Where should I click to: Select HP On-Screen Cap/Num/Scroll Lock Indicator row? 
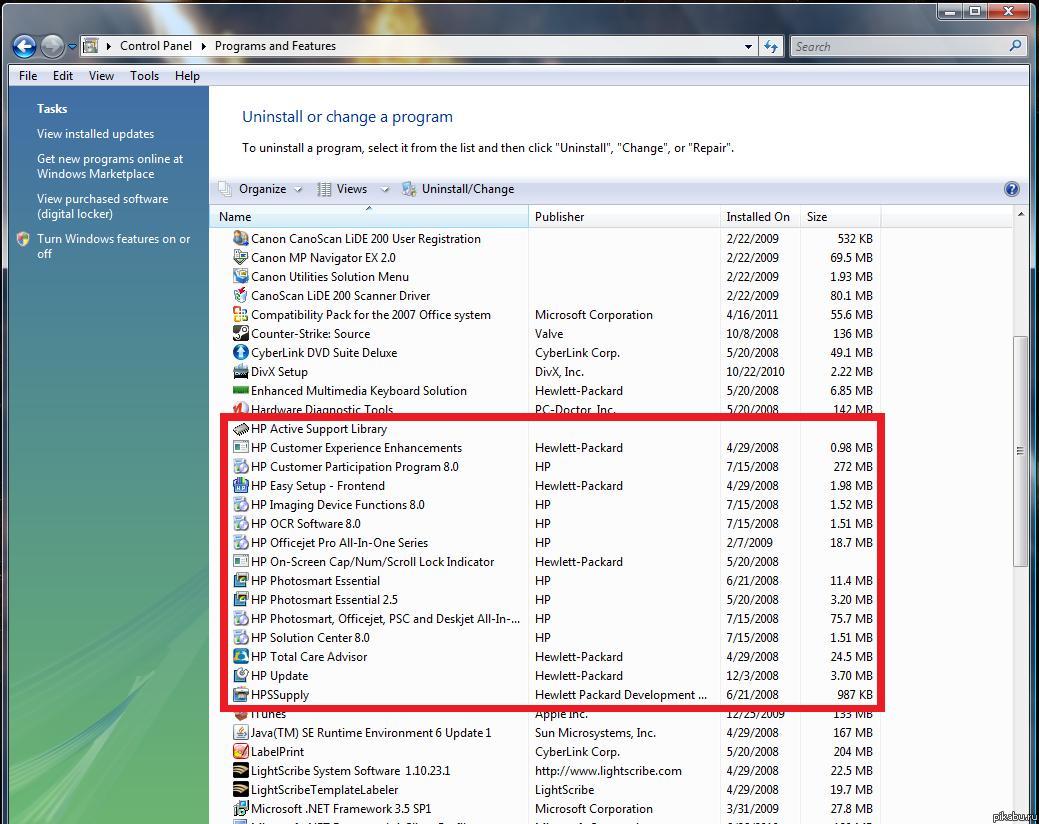tap(553, 562)
